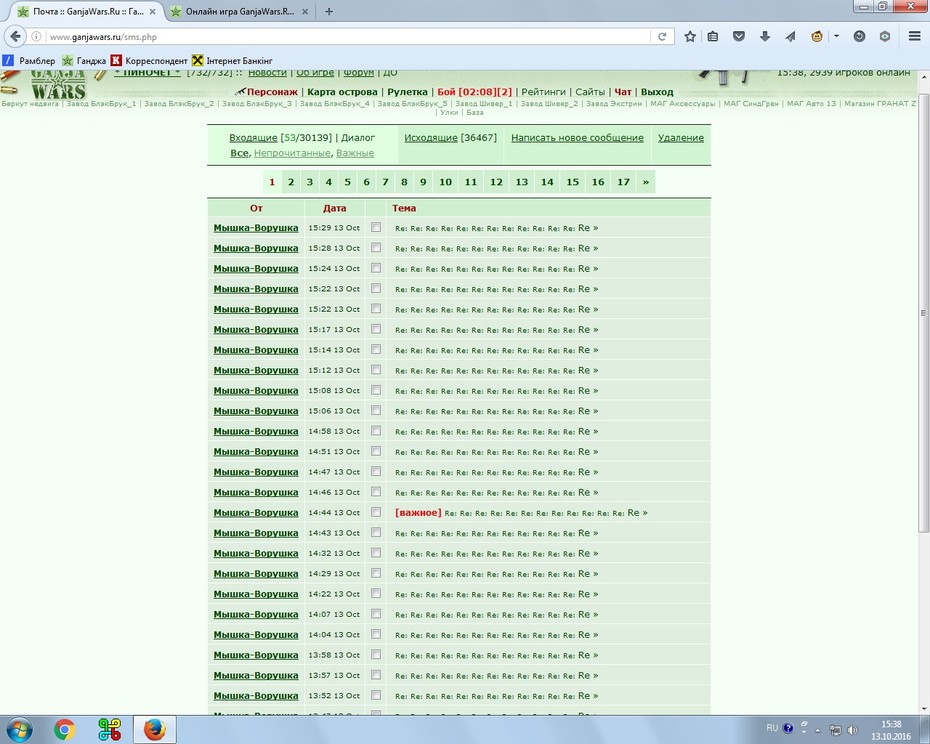930x744 pixels.
Task: Open the Исходящие outbox link
Action: pyautogui.click(x=431, y=138)
